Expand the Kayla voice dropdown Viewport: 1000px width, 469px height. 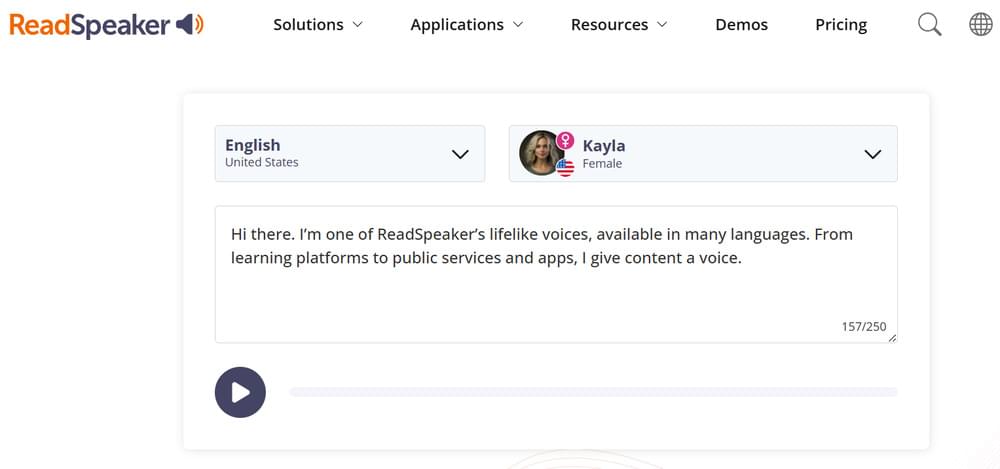click(703, 154)
